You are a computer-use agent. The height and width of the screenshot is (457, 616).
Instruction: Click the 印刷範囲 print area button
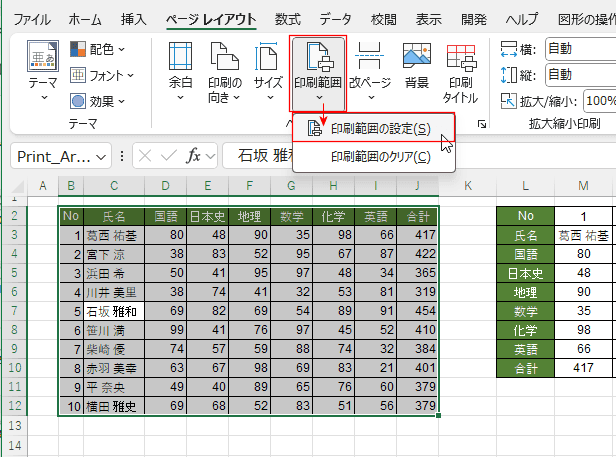[318, 73]
